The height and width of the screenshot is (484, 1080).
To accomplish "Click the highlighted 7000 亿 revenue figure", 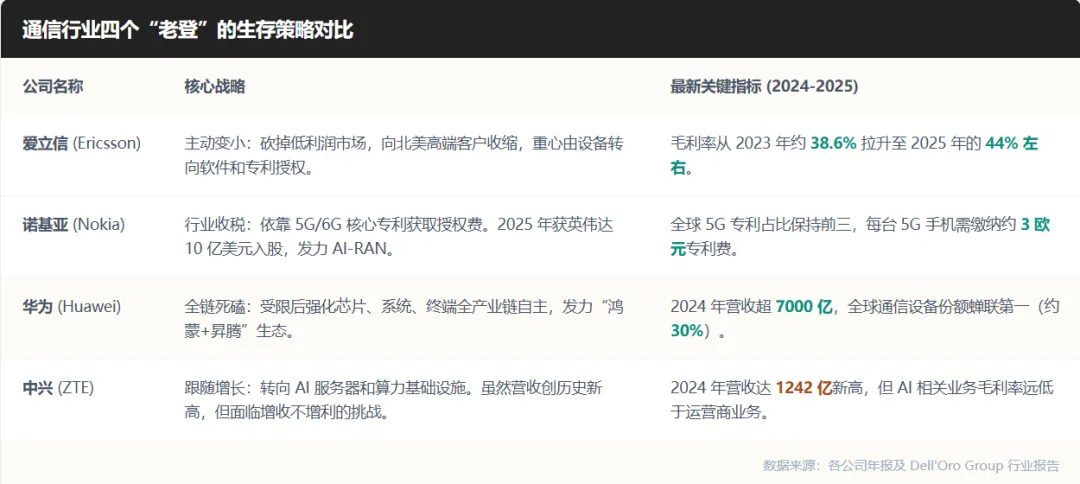I will pos(804,306).
